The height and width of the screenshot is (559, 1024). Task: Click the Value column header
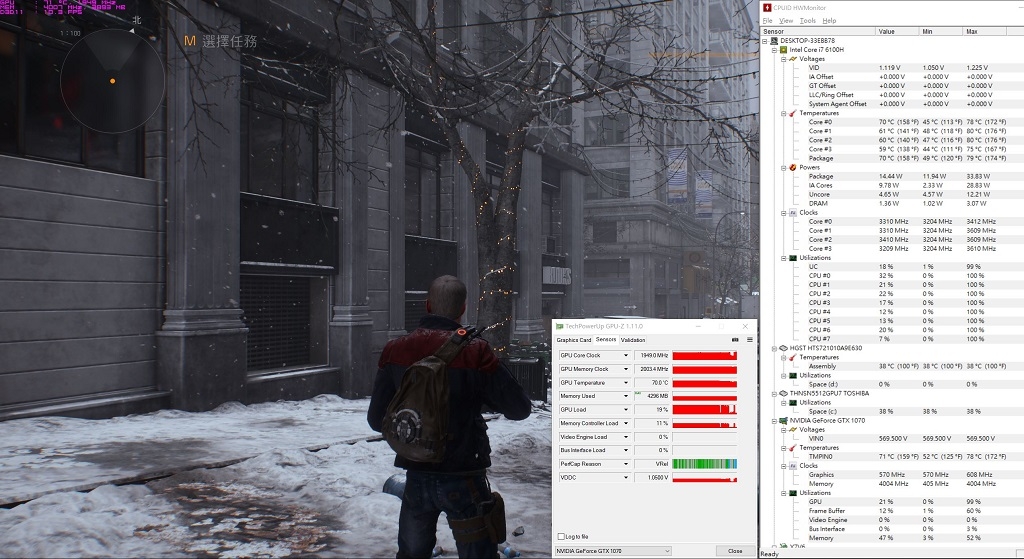pos(897,31)
